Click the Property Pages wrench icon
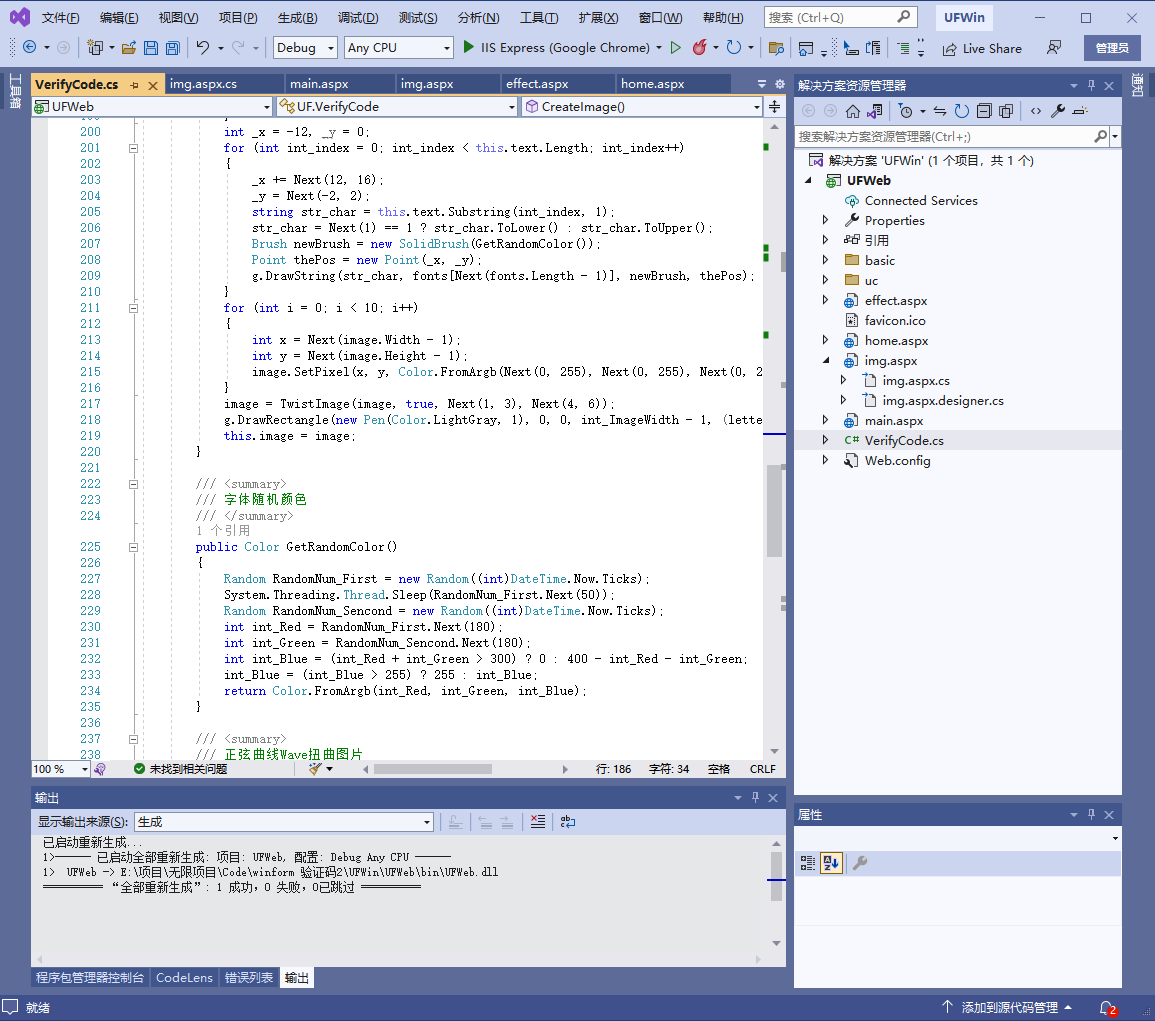 click(860, 863)
